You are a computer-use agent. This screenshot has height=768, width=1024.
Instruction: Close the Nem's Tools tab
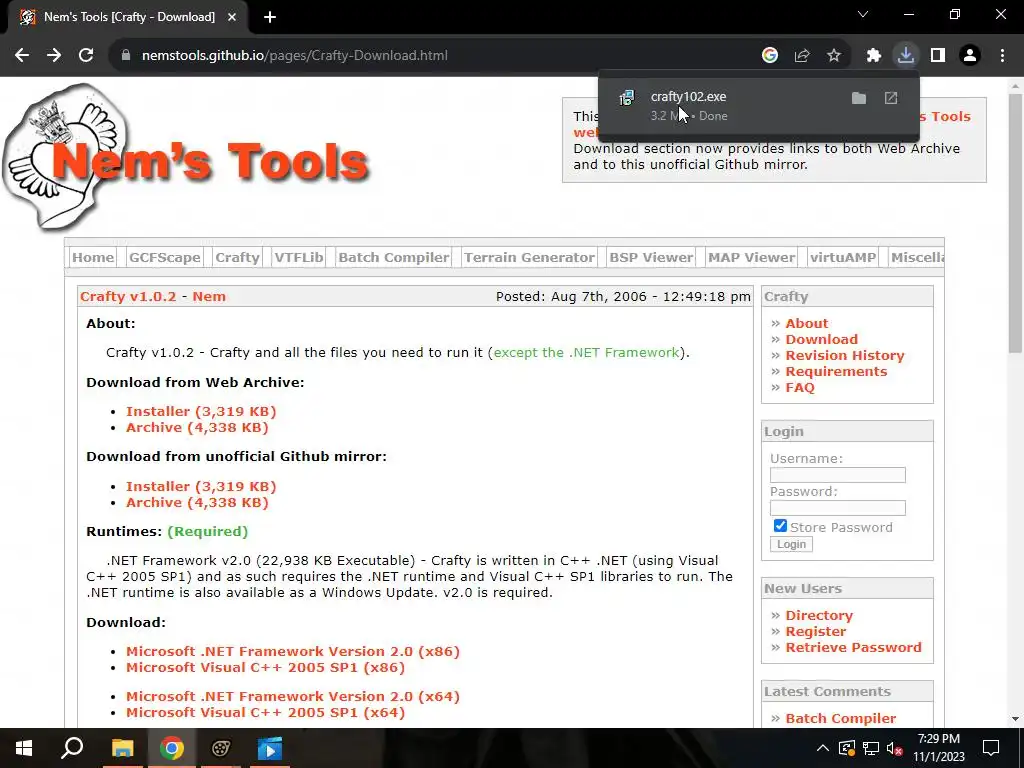[x=232, y=17]
